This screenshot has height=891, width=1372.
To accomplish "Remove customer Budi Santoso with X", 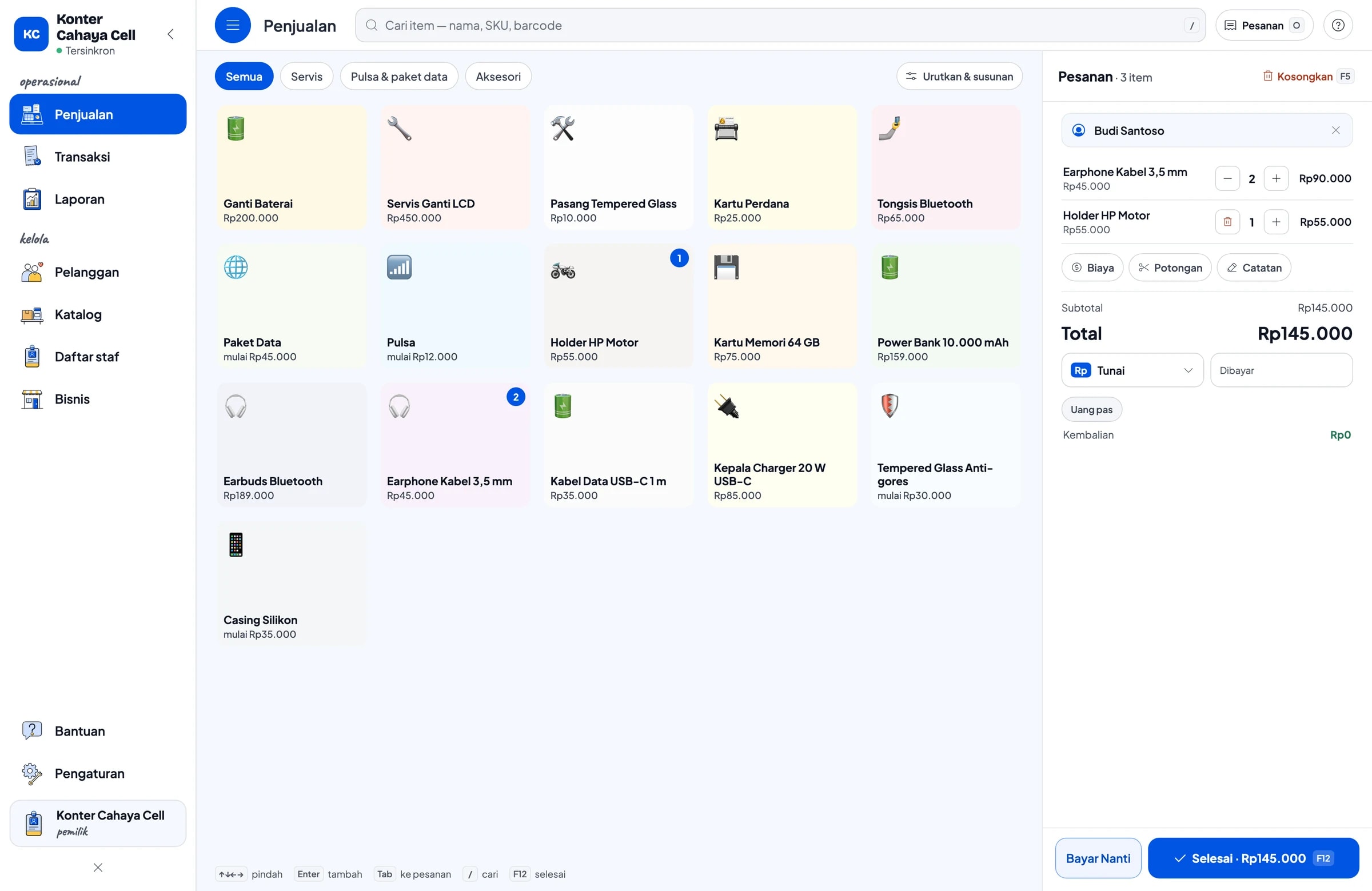I will pos(1335,131).
